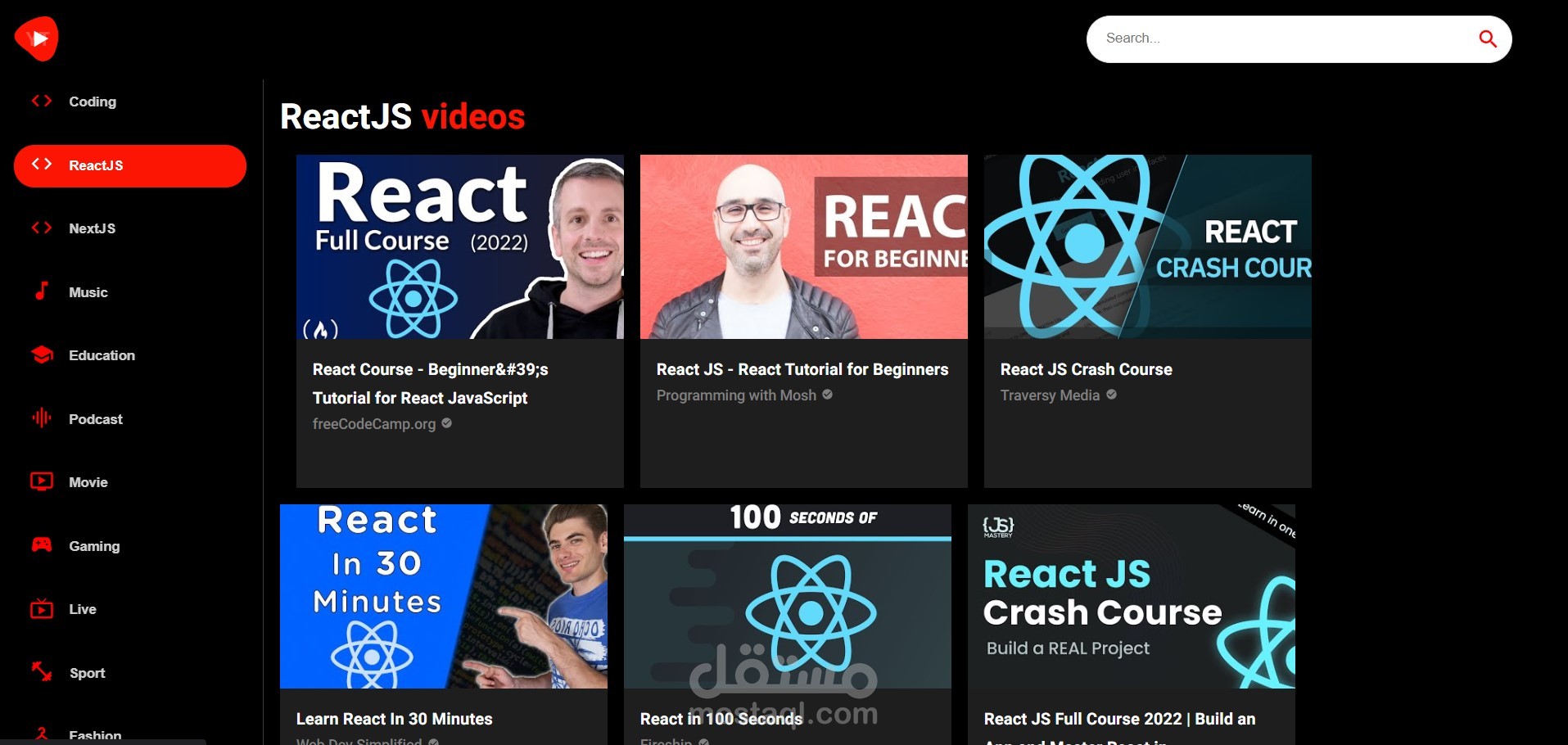Image resolution: width=1568 pixels, height=745 pixels.
Task: Click the Live broadcast icon
Action: coord(42,608)
